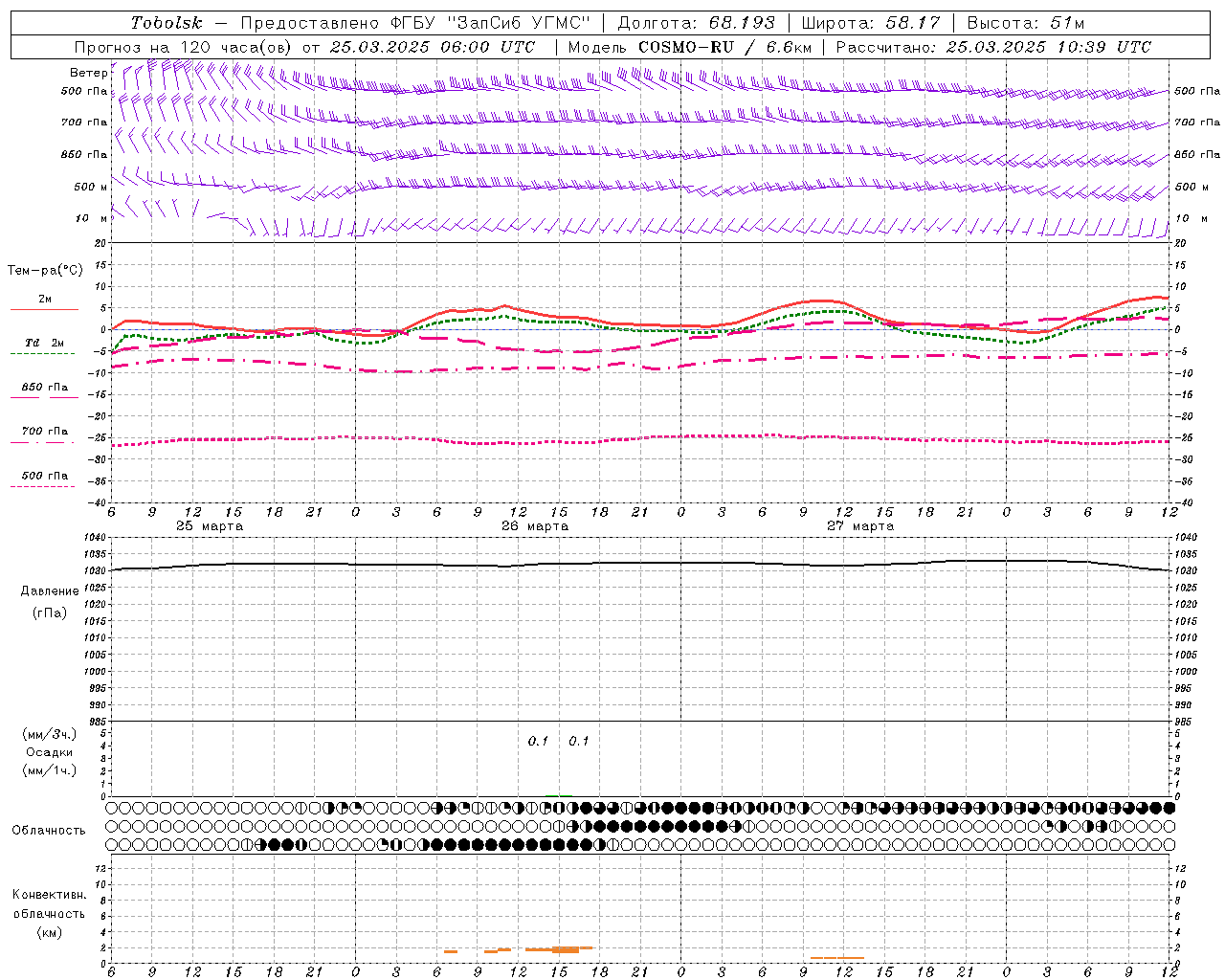1225x980 pixels.
Task: Click 'Рассчитано: 25.03.2025 10:39 UTC' timestamp
Action: (993, 47)
